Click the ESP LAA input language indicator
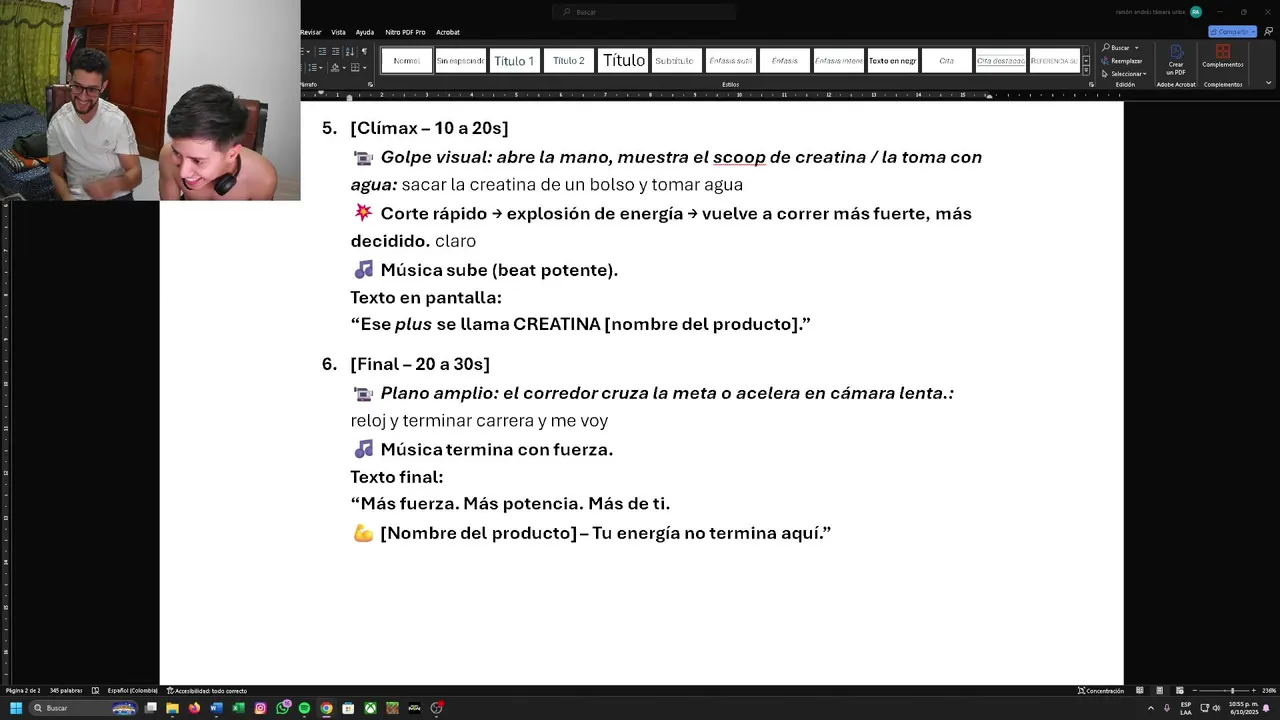The width and height of the screenshot is (1280, 720). tap(1186, 708)
